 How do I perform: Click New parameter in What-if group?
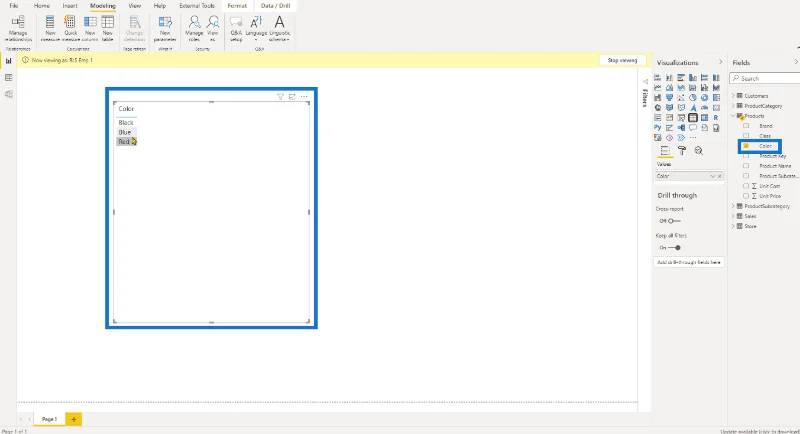coord(165,29)
